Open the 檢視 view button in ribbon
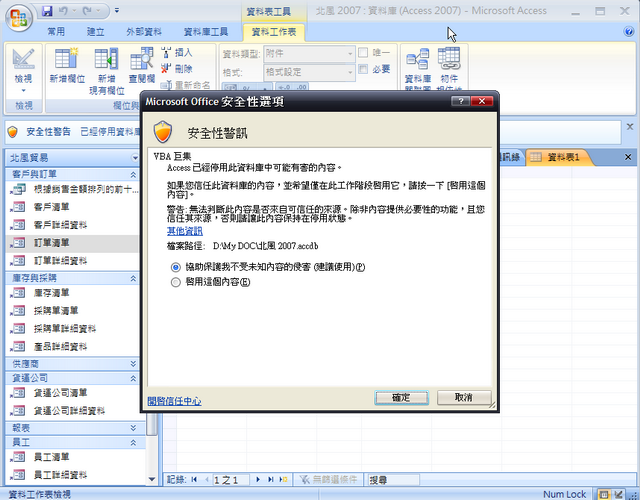This screenshot has height=500, width=640. [x=23, y=70]
